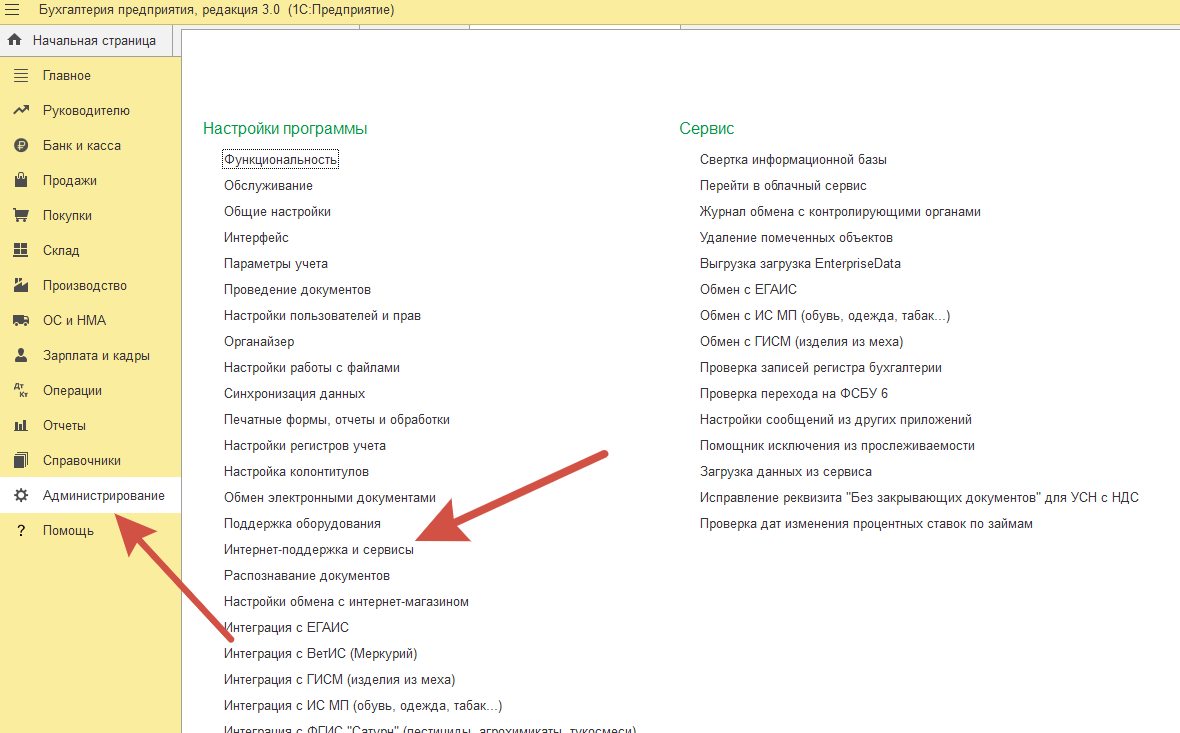The width and height of the screenshot is (1180, 733).
Task: Click the ОС и НМА truck icon
Action: click(x=20, y=321)
